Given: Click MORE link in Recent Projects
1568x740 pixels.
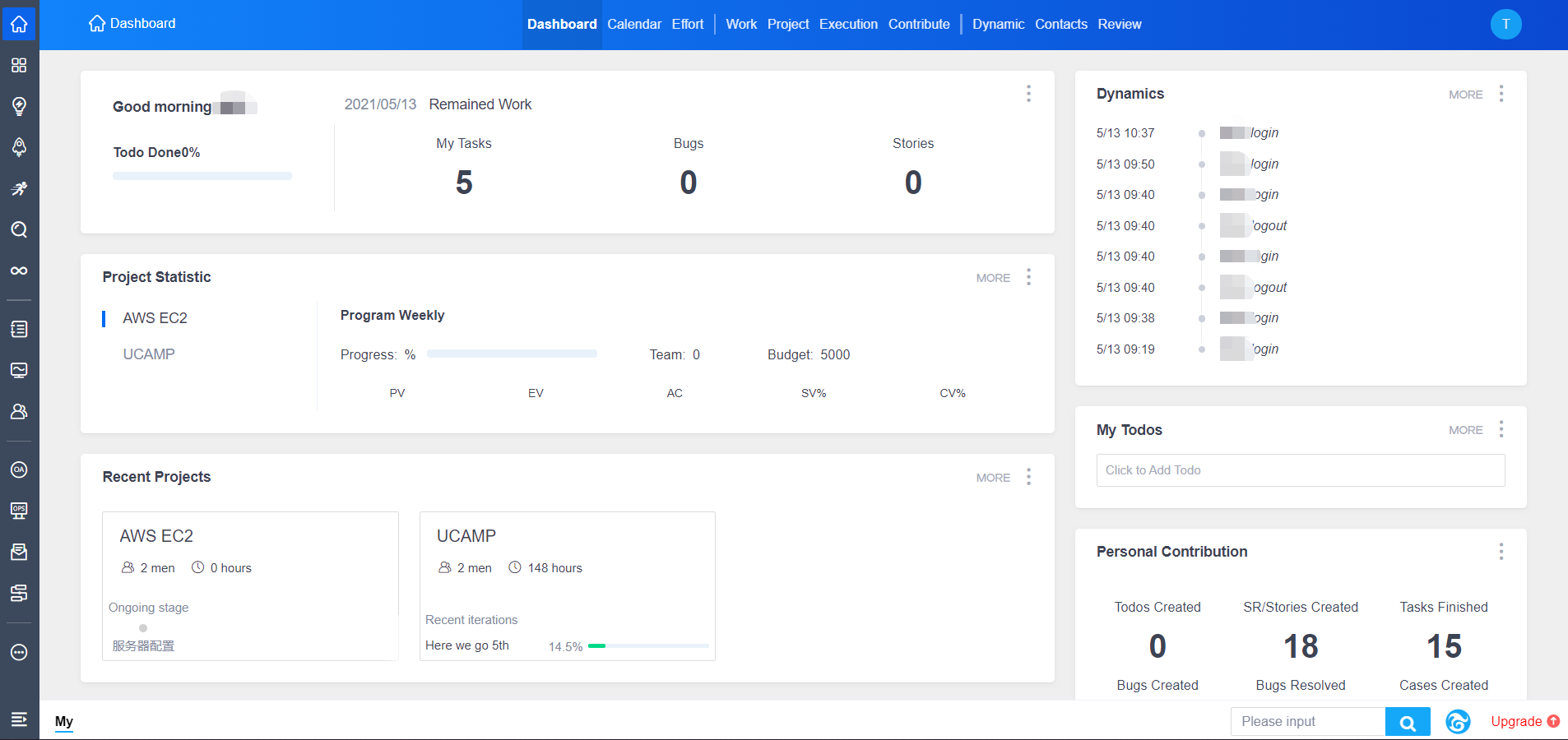Looking at the screenshot, I should point(993,478).
